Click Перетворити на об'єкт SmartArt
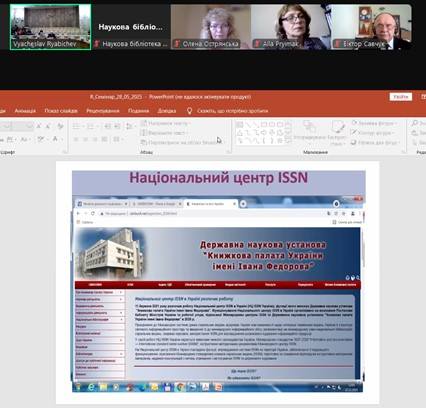 (182, 142)
